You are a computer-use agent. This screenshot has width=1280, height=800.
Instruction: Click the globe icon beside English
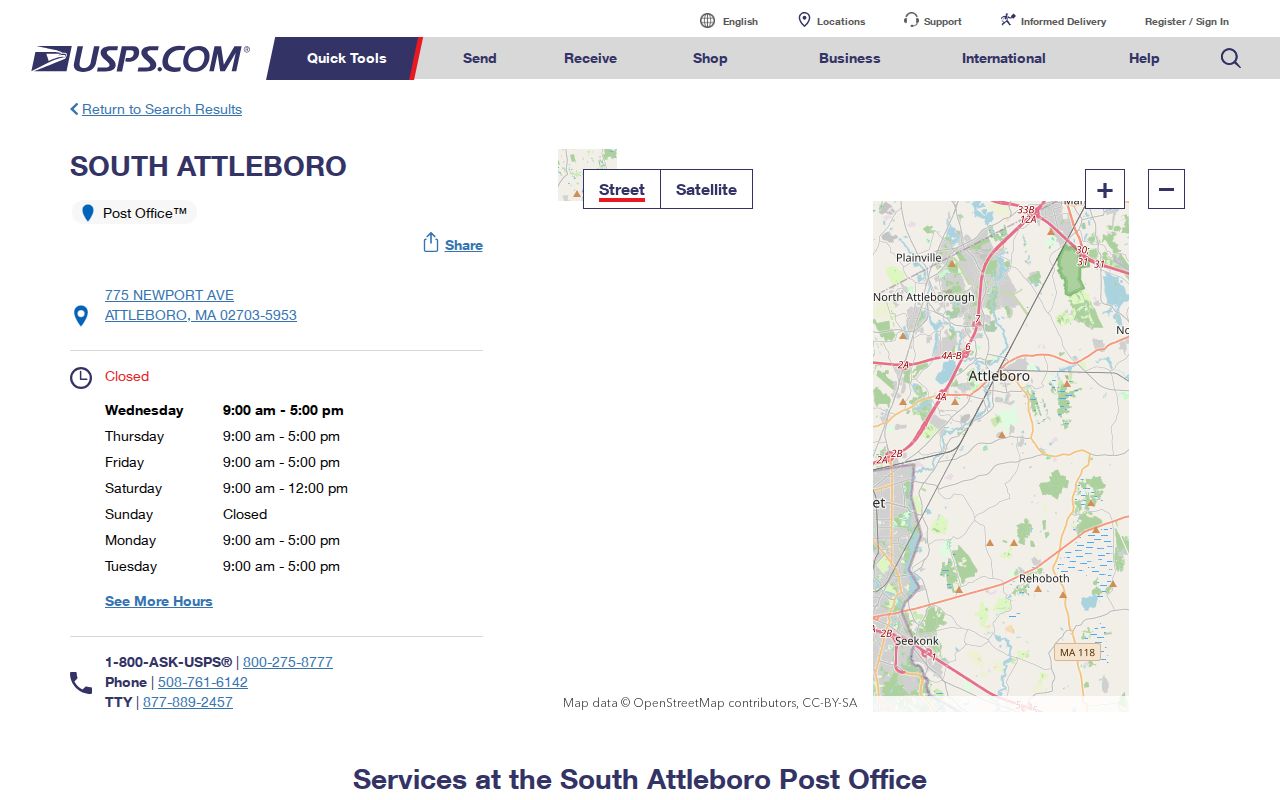[707, 20]
